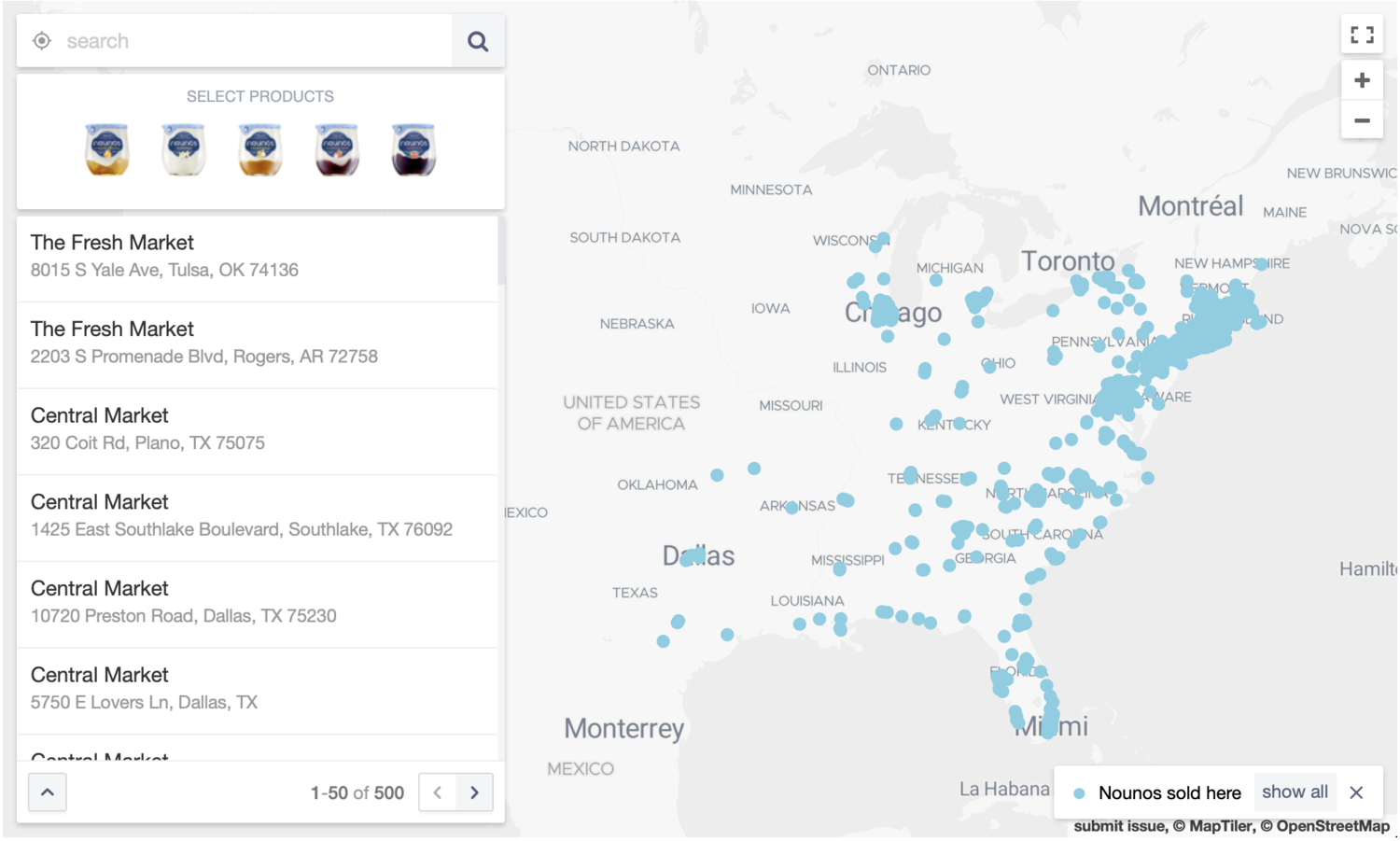This screenshot has height=841, width=1400.
Task: Open the 'submit issue' link
Action: (1119, 826)
